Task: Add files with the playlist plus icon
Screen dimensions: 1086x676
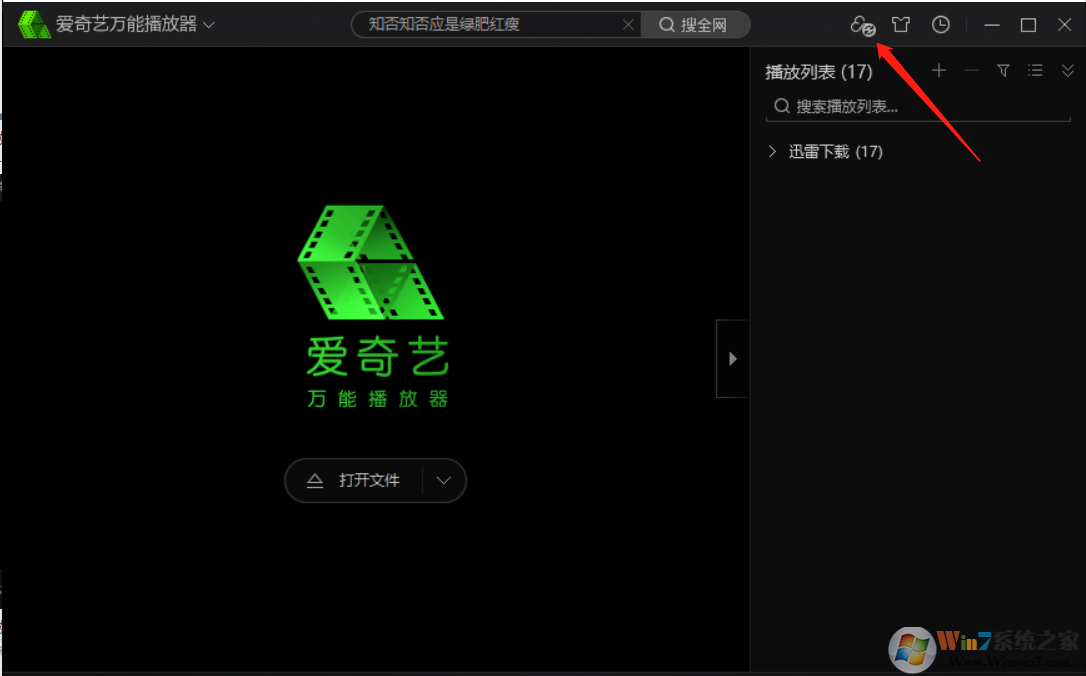Action: pyautogui.click(x=938, y=70)
